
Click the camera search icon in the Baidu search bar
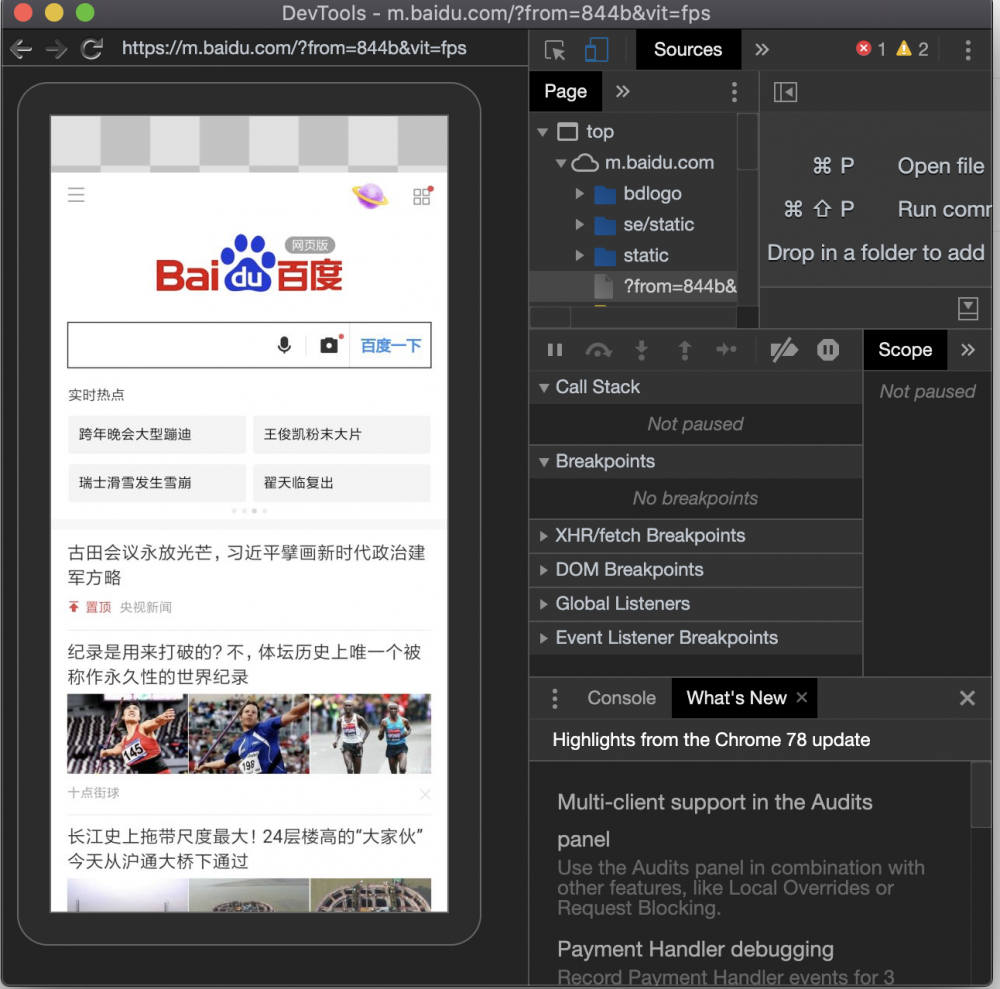click(329, 343)
